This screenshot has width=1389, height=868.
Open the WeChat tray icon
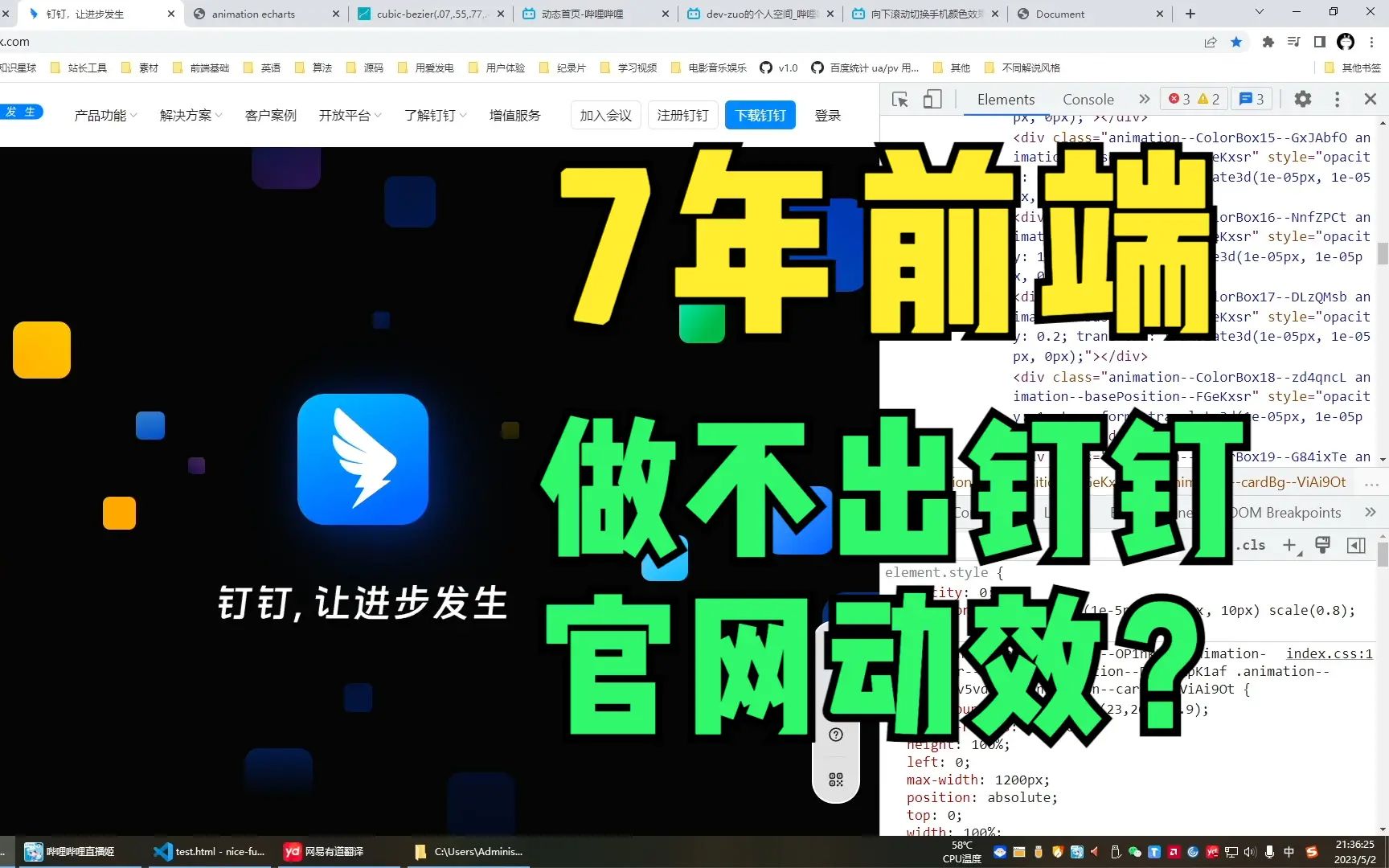point(1135,852)
